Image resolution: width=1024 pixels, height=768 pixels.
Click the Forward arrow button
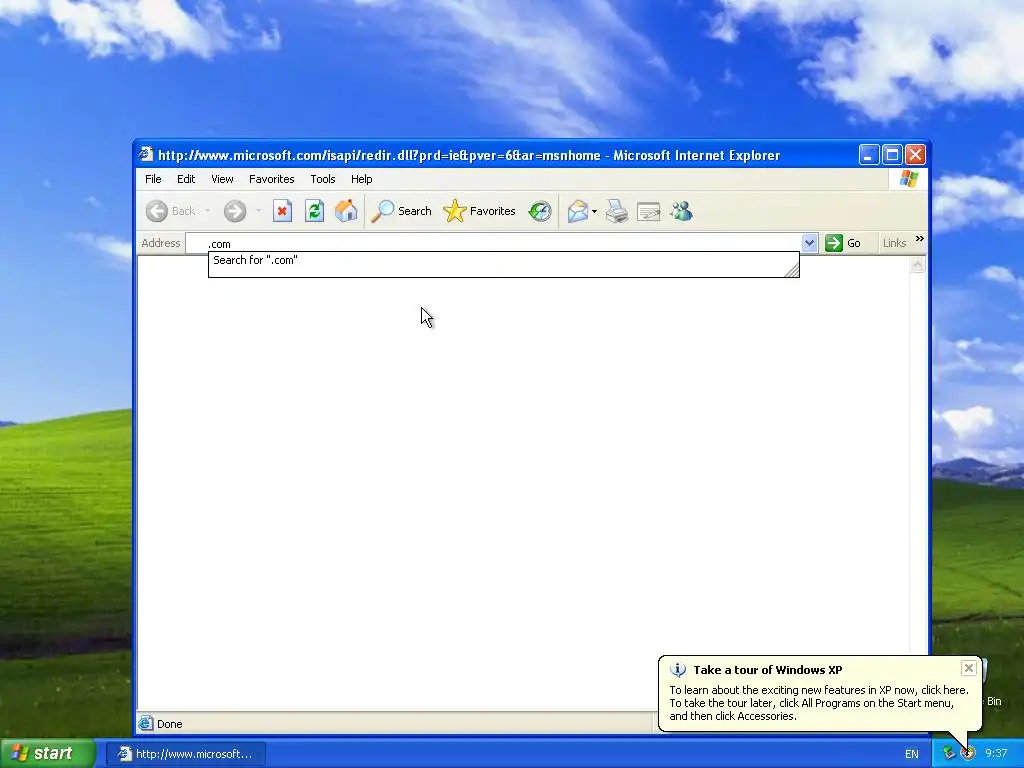point(235,211)
